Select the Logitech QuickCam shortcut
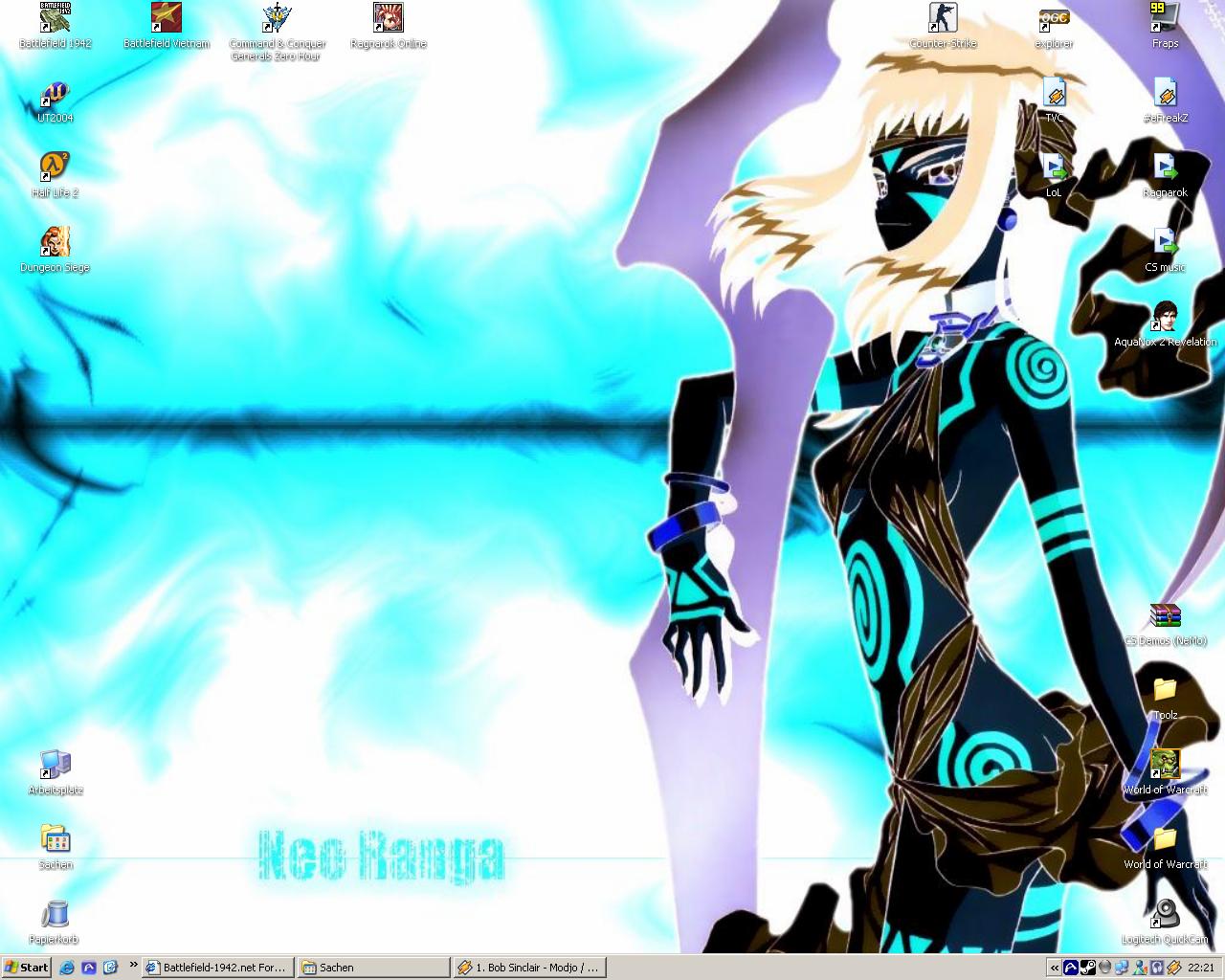This screenshot has width=1225, height=980. (1165, 922)
